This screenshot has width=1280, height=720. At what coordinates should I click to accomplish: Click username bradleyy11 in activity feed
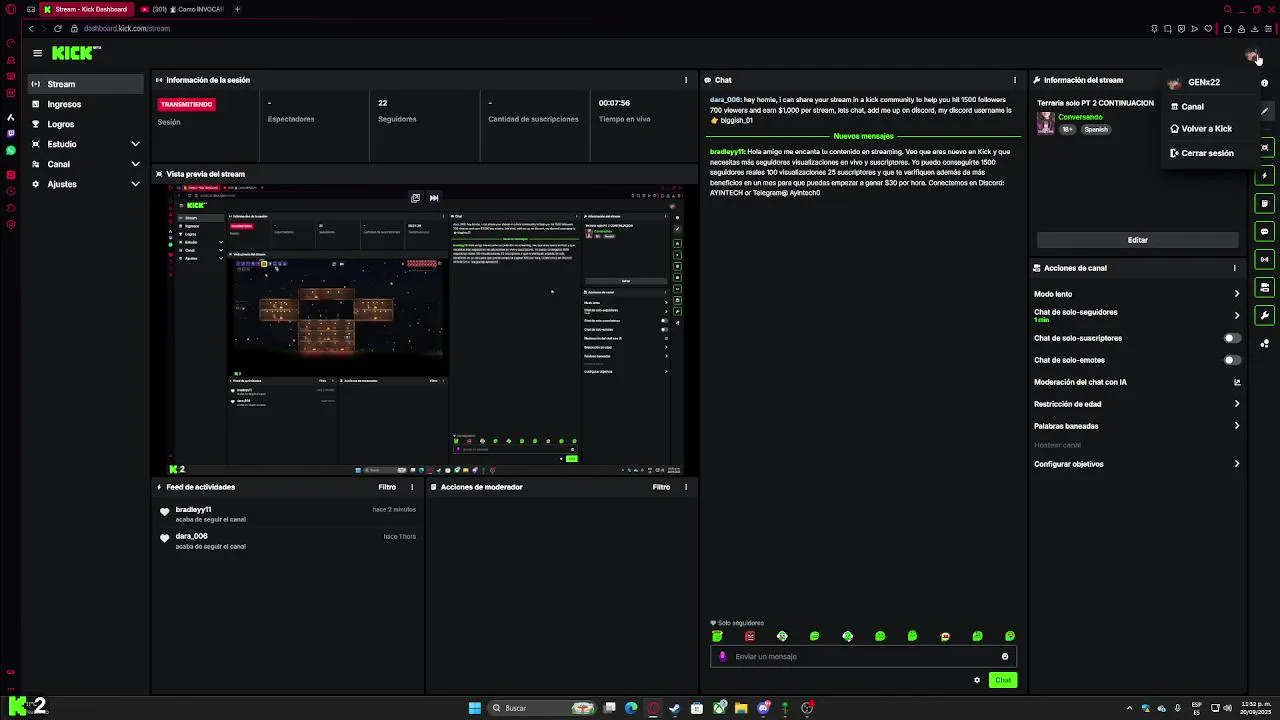click(x=193, y=510)
